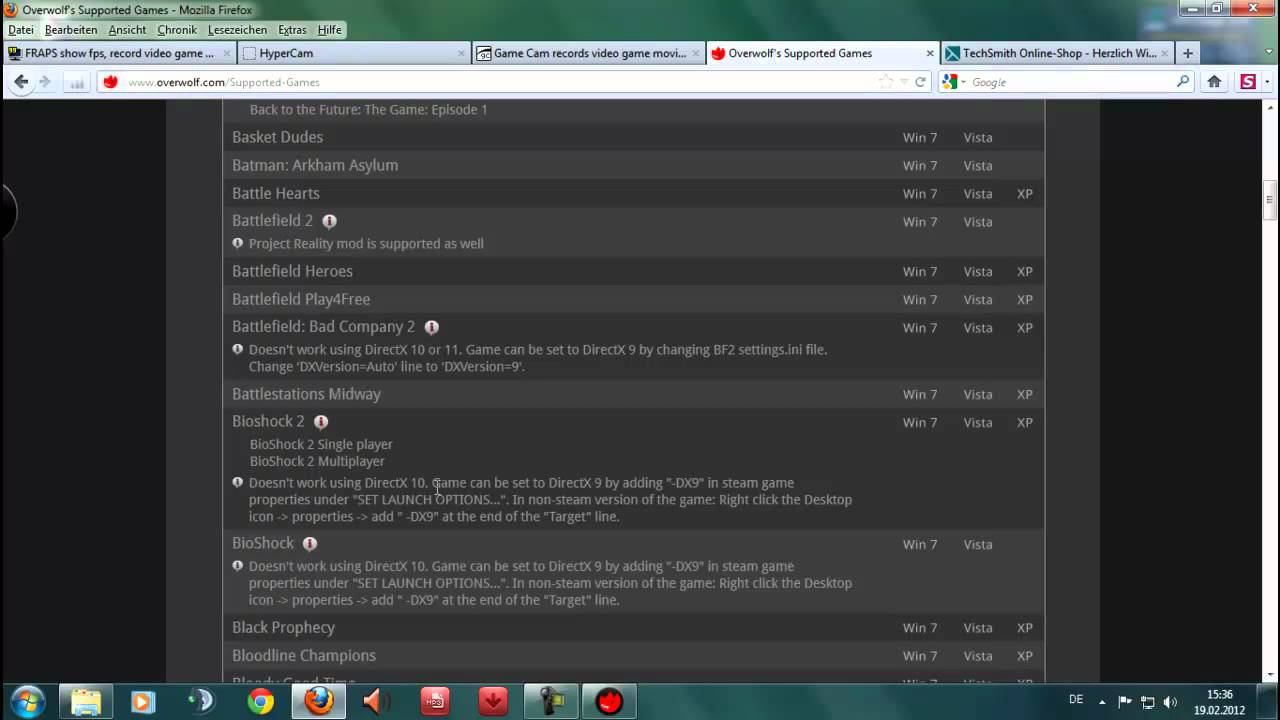Click the 'Battlestations Midway' title

click(x=306, y=394)
